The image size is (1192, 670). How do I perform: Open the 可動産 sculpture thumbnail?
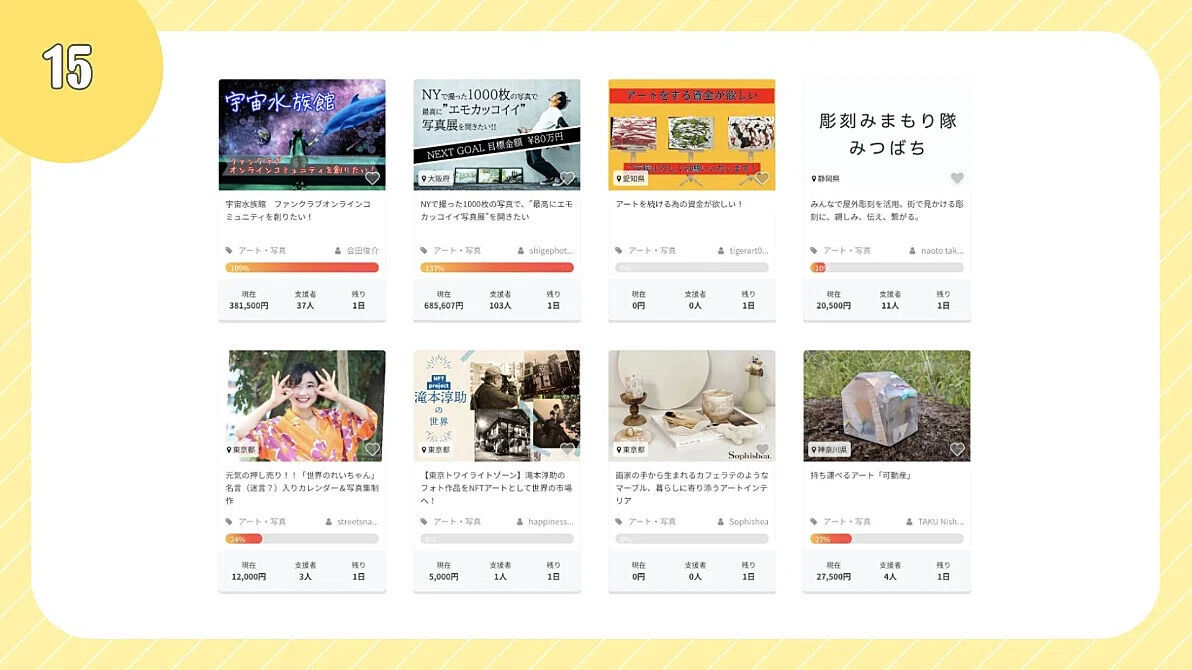click(x=886, y=405)
